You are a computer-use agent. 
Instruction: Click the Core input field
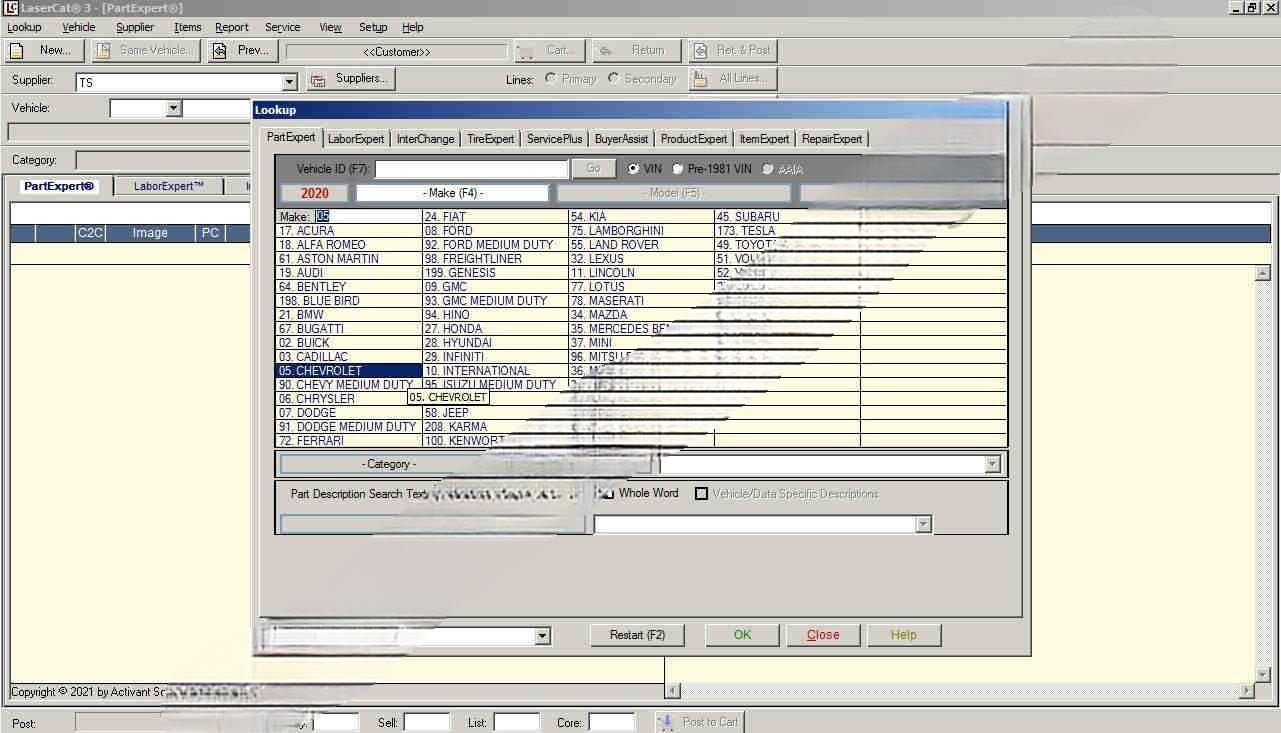coord(612,722)
